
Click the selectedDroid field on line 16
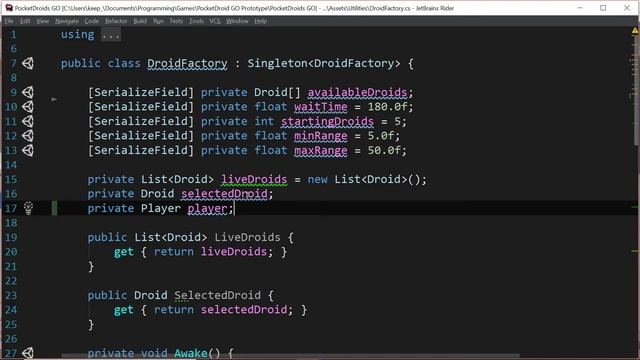pos(224,194)
